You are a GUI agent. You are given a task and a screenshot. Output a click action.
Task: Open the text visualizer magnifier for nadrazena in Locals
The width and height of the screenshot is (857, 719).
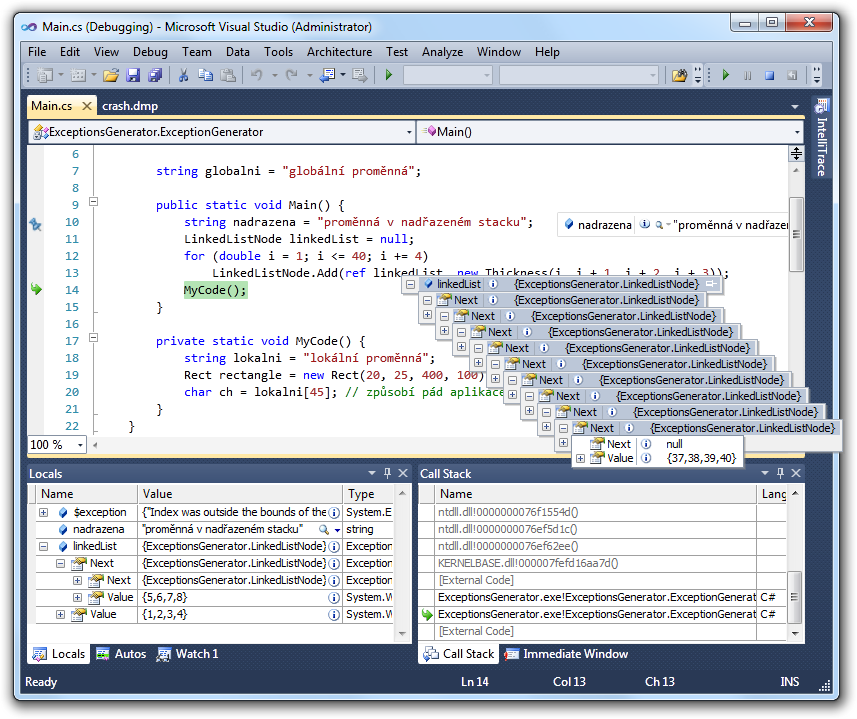[324, 529]
